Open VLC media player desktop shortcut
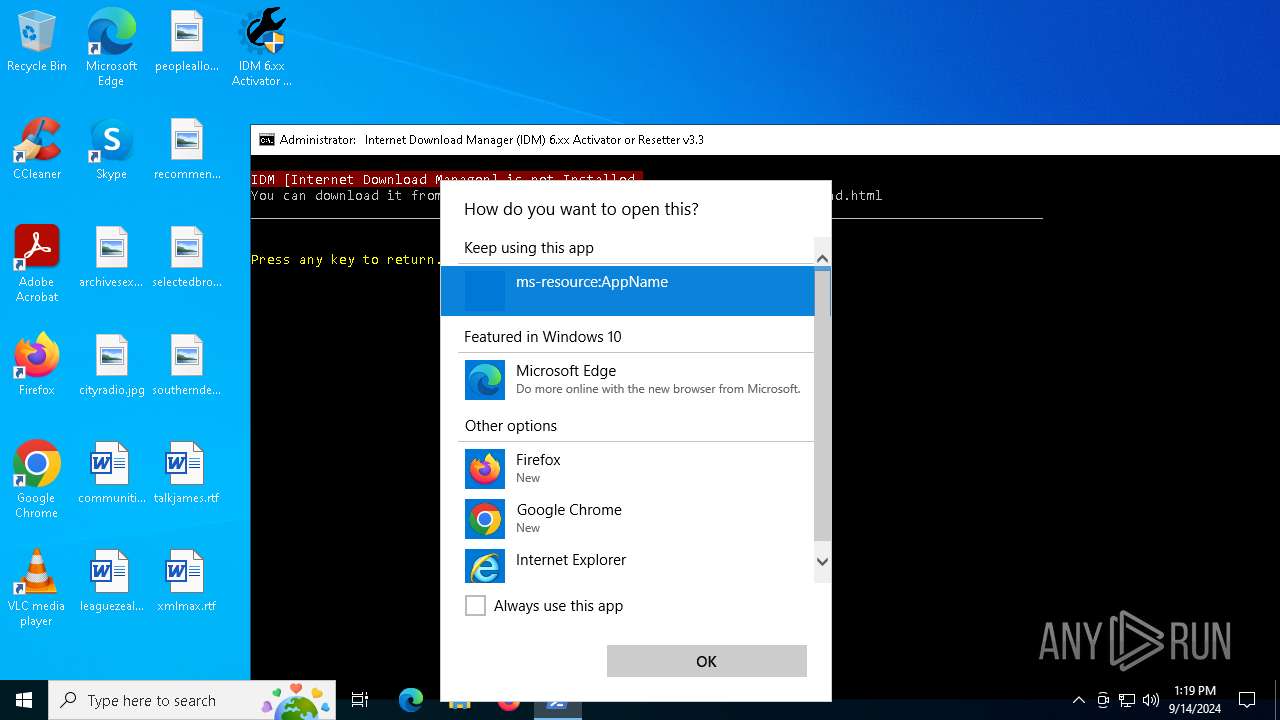 (x=37, y=588)
